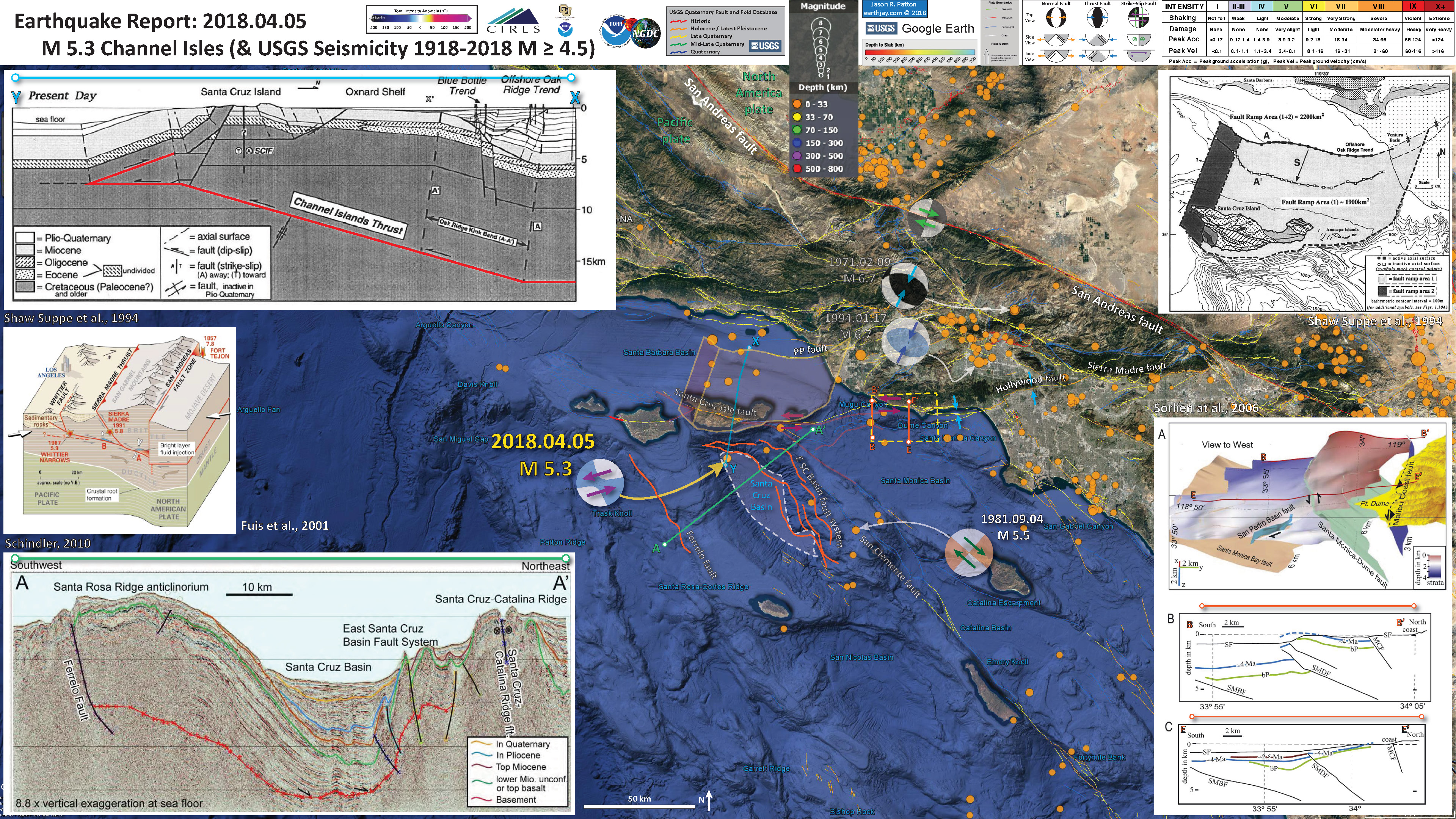Image resolution: width=1456 pixels, height=819 pixels.
Task: Click the 'Earthquake Report: 2018.04.05' title
Action: [x=160, y=22]
